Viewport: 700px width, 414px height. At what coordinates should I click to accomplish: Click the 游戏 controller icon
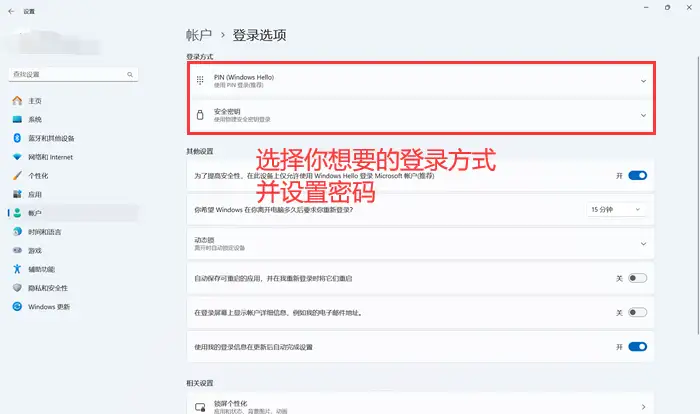17,250
